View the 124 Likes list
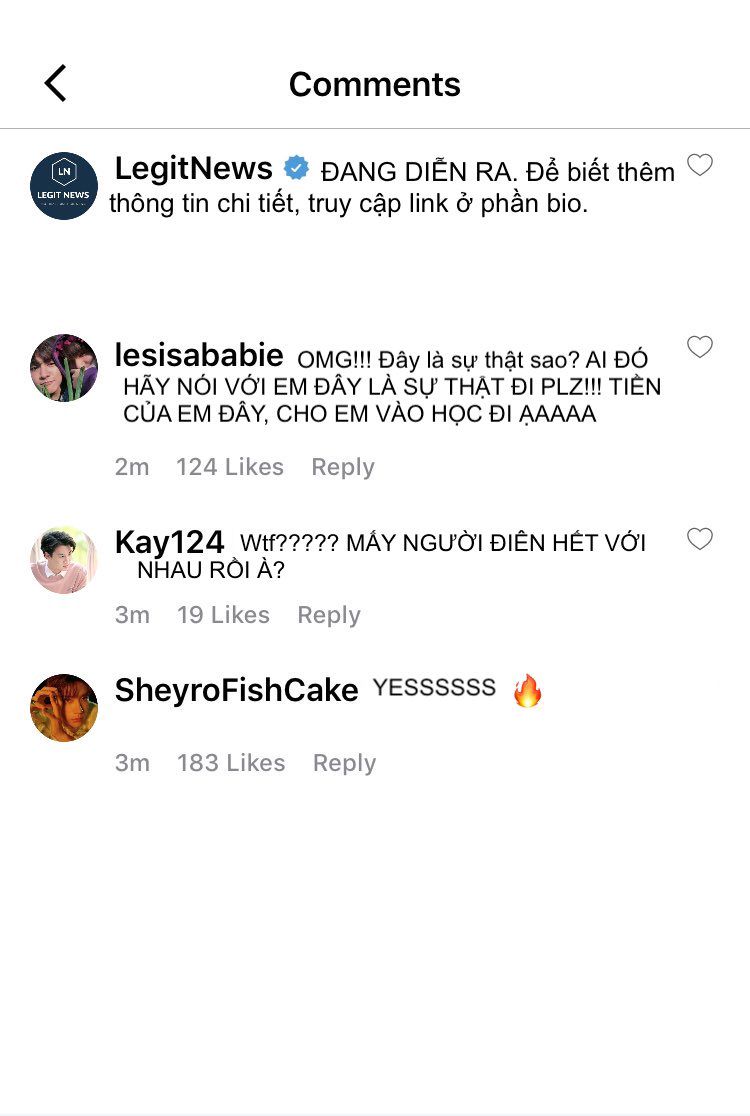Screen dimensions: 750x1116 click(x=230, y=467)
